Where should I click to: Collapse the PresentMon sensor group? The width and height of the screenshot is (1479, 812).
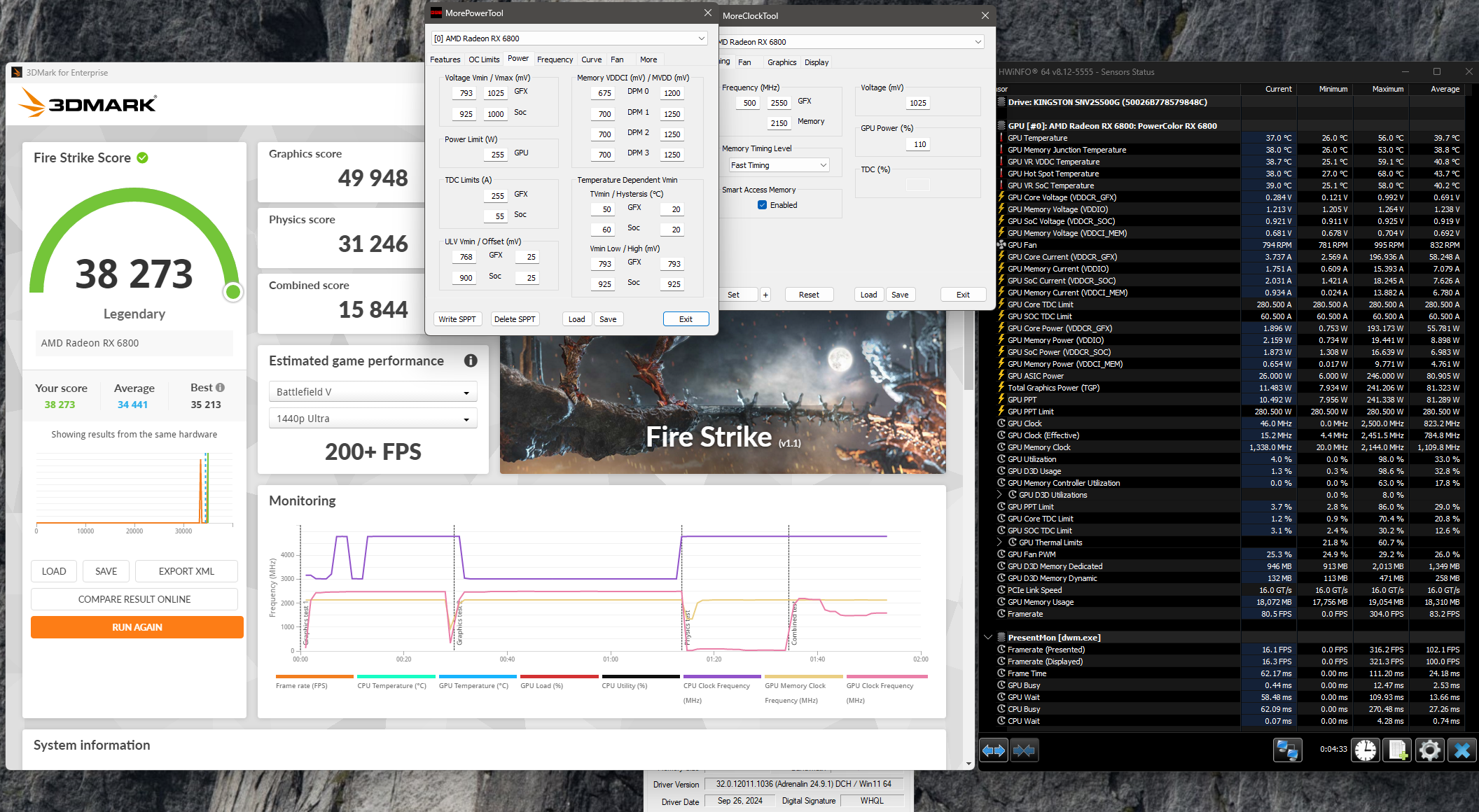(988, 638)
